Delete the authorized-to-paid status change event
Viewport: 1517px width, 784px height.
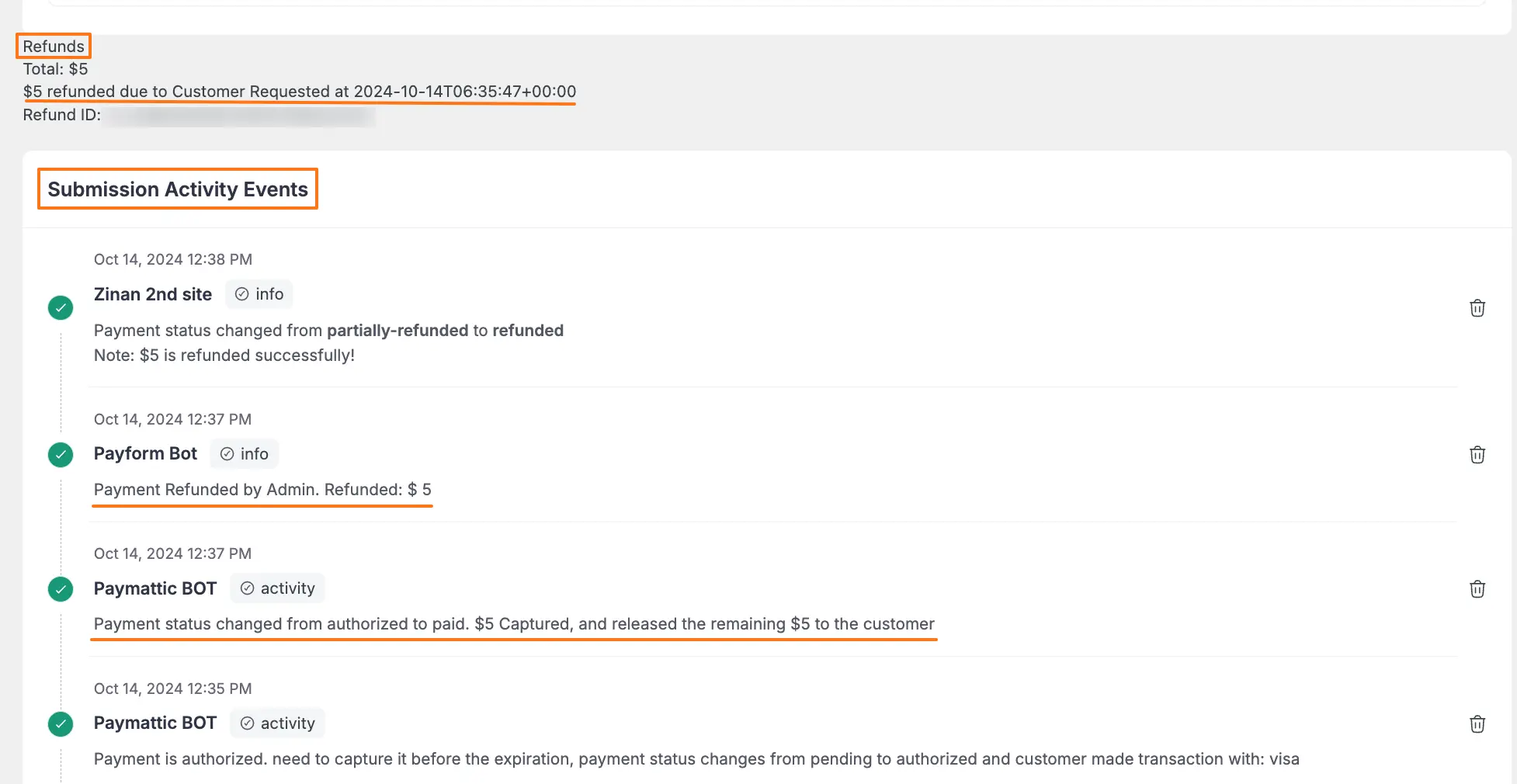click(1477, 589)
